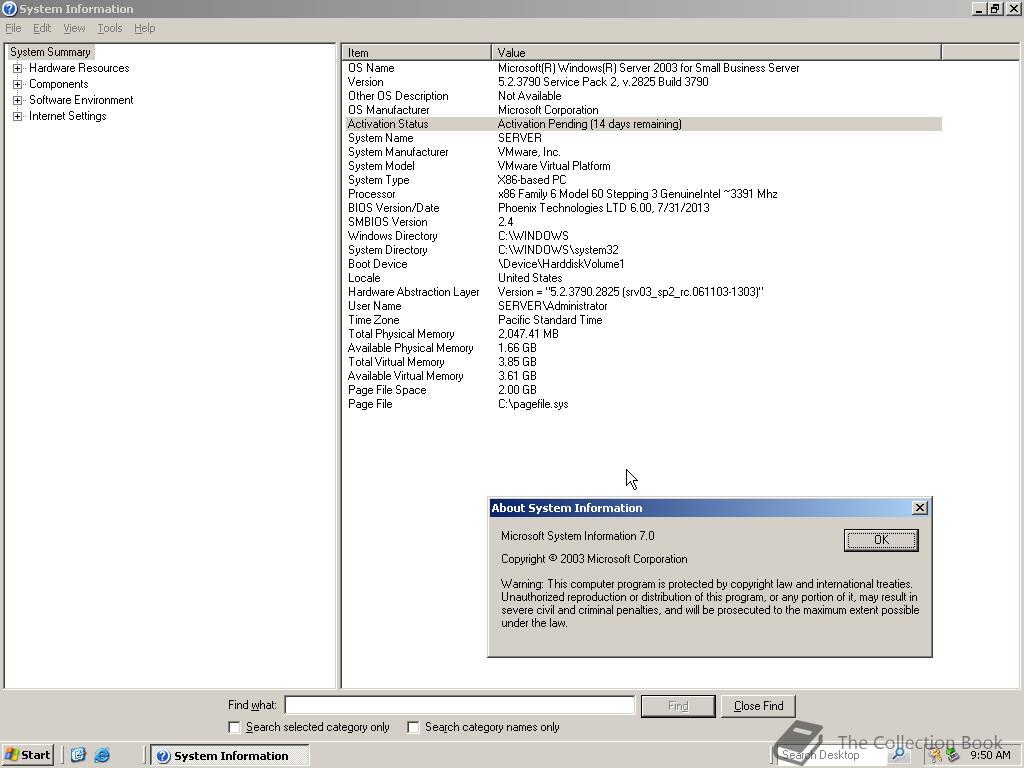Select the Time Zone row
This screenshot has width=1024, height=768.
pyautogui.click(x=643, y=320)
